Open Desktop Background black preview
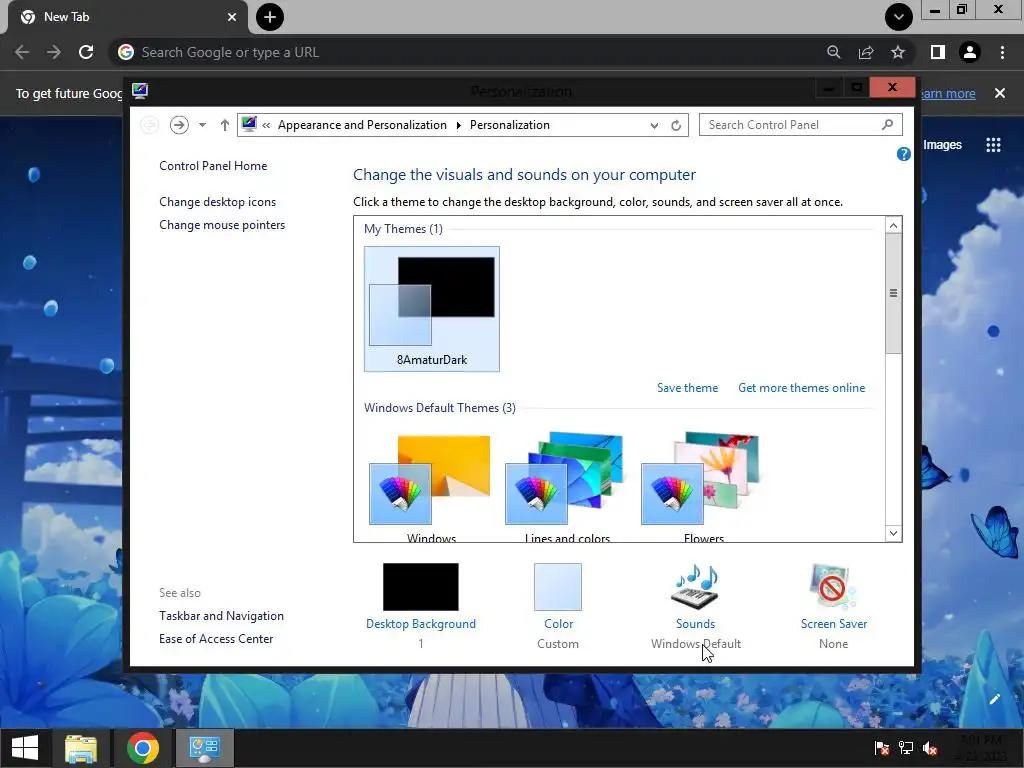Viewport: 1024px width, 768px height. (x=421, y=586)
